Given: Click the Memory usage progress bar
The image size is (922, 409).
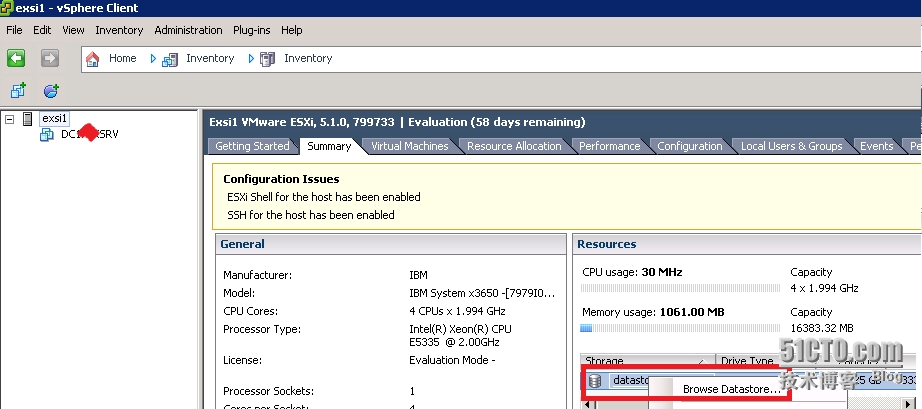Looking at the screenshot, I should click(x=680, y=328).
